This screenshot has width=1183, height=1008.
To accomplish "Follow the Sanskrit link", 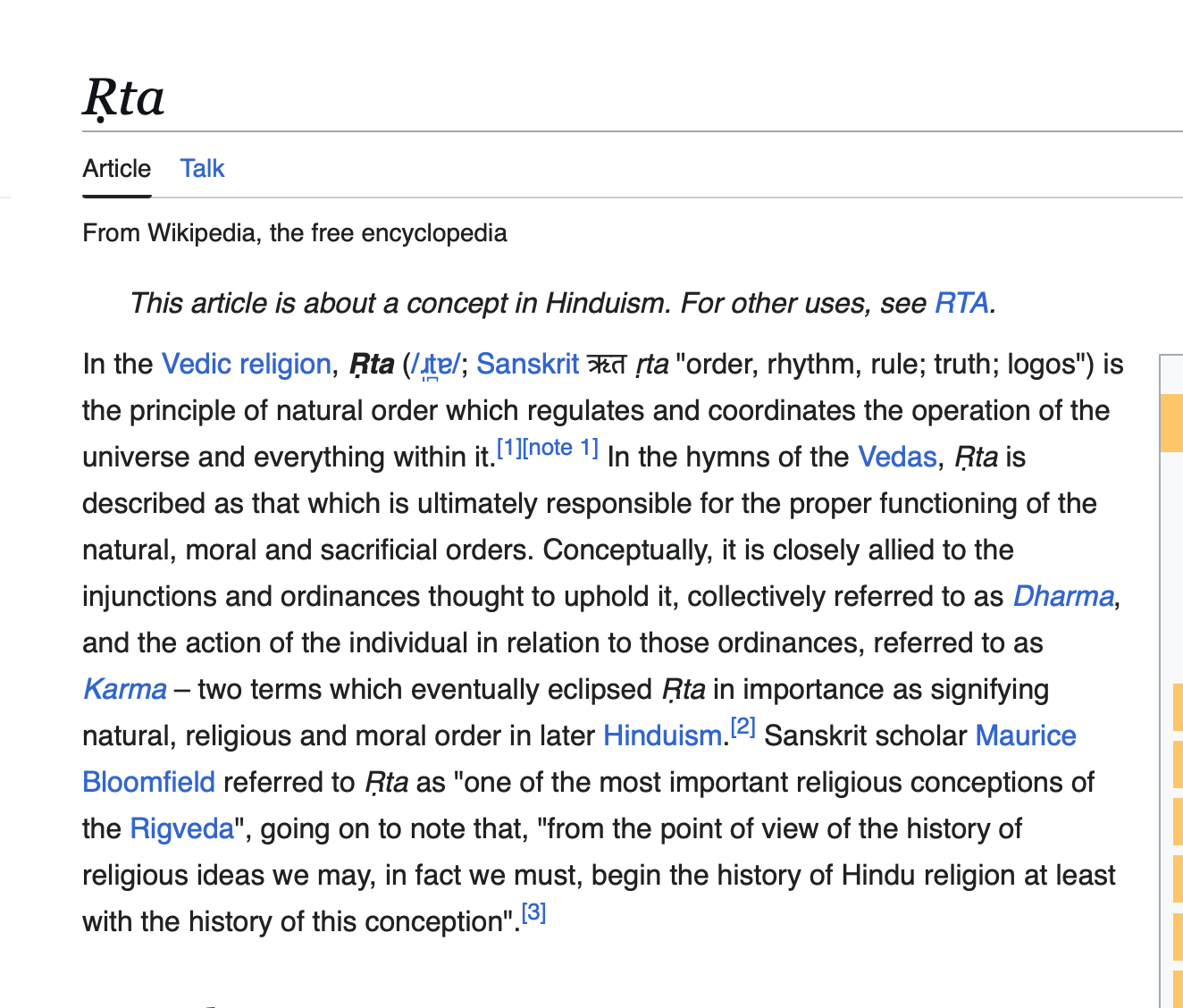I will (527, 364).
